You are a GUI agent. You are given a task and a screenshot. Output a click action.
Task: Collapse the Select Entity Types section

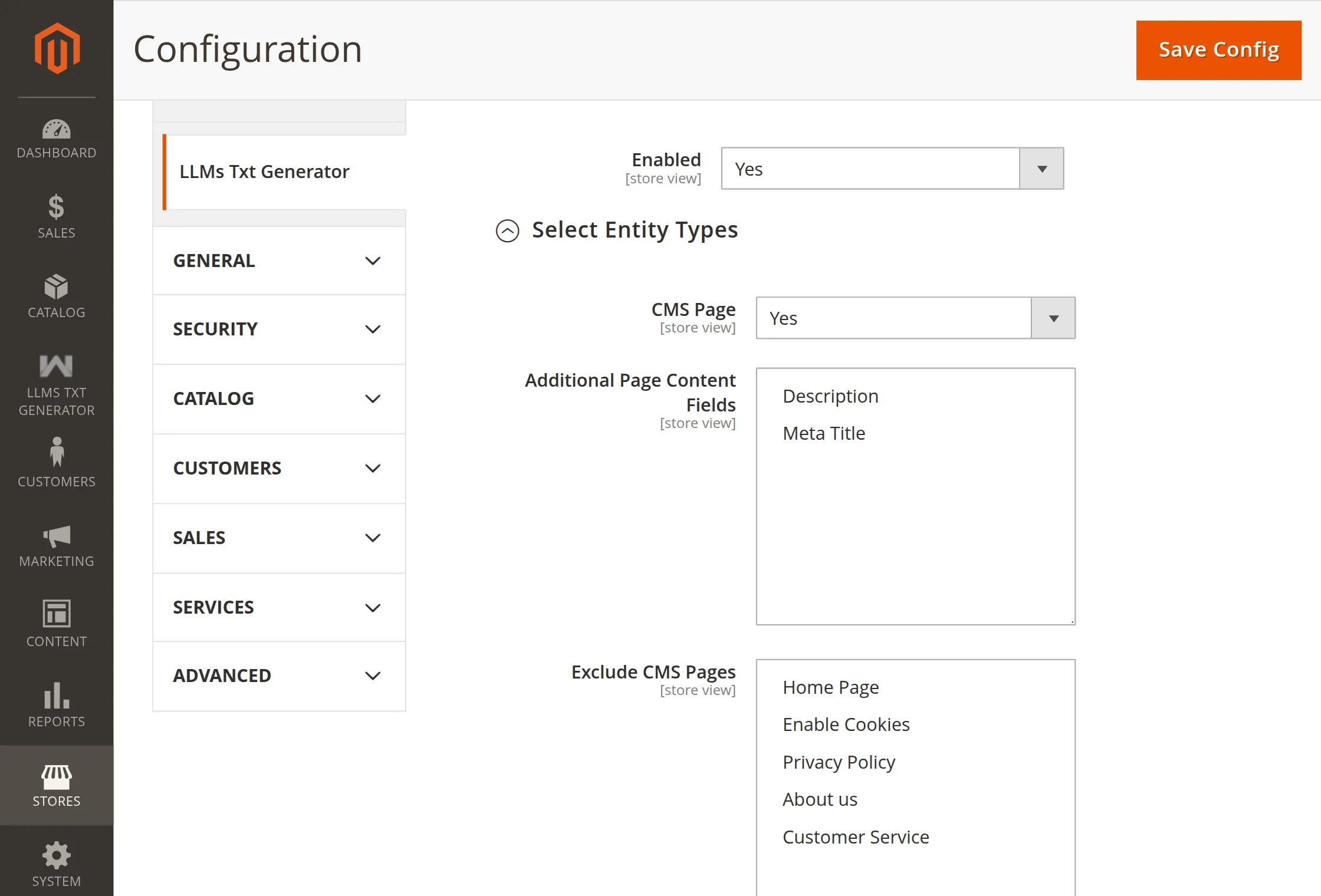(507, 230)
